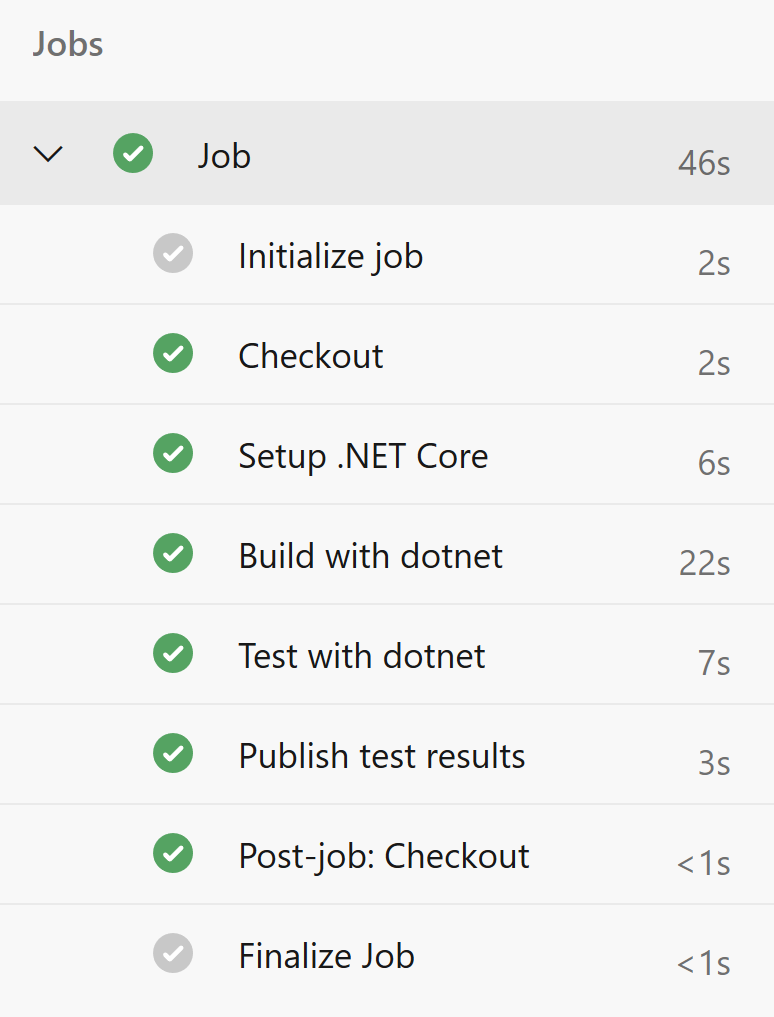Expand the Initialize job step

pos(330,255)
